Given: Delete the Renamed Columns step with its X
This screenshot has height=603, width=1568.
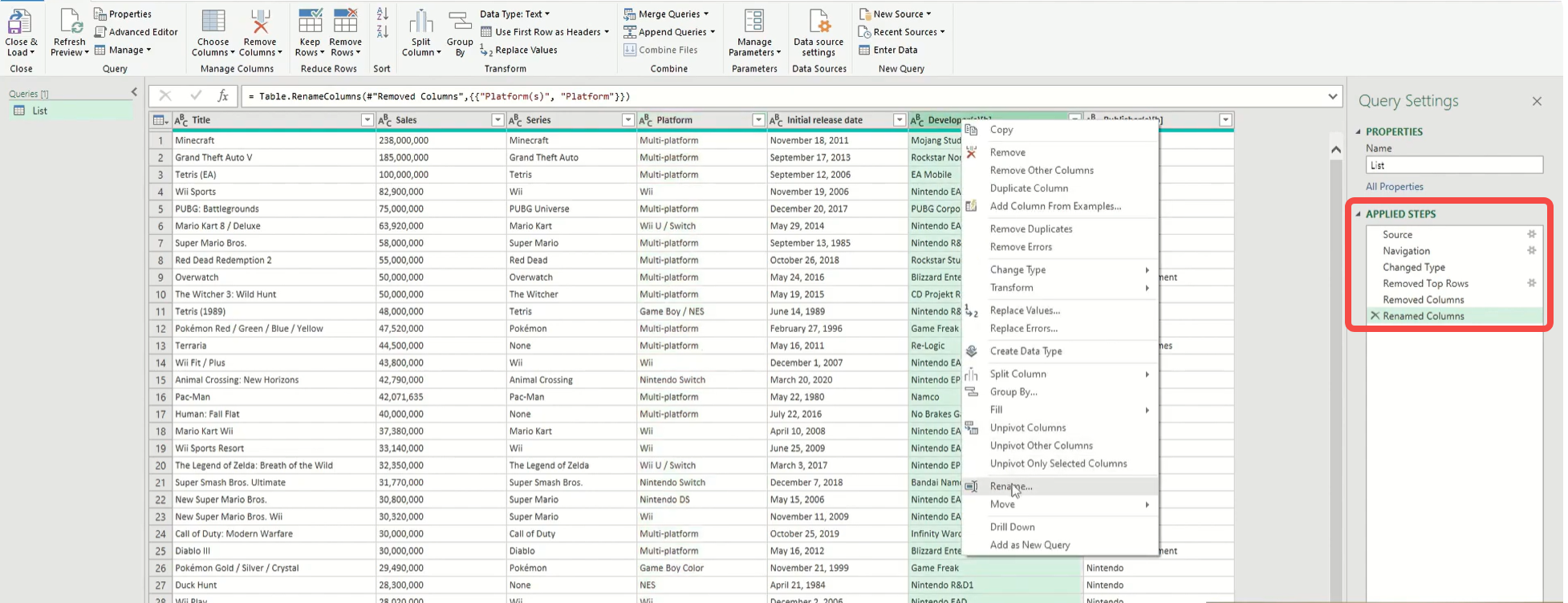Looking at the screenshot, I should [1375, 316].
